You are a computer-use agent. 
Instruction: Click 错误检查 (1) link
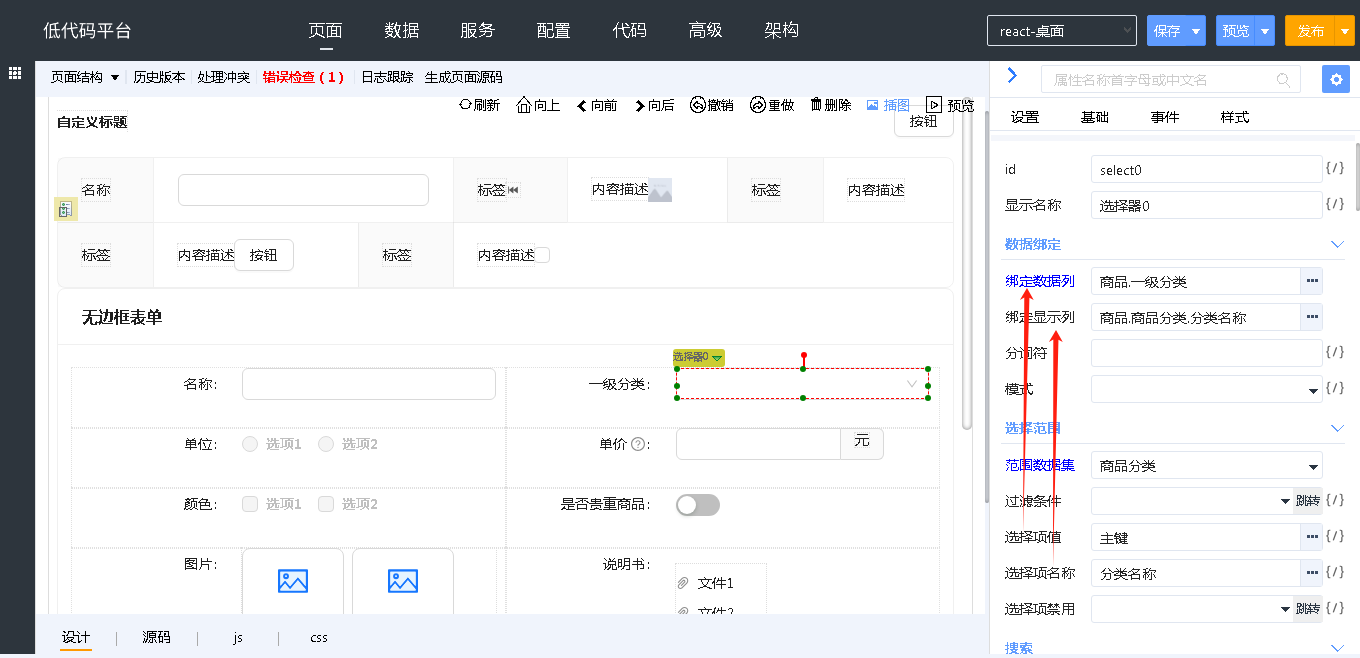tap(303, 77)
